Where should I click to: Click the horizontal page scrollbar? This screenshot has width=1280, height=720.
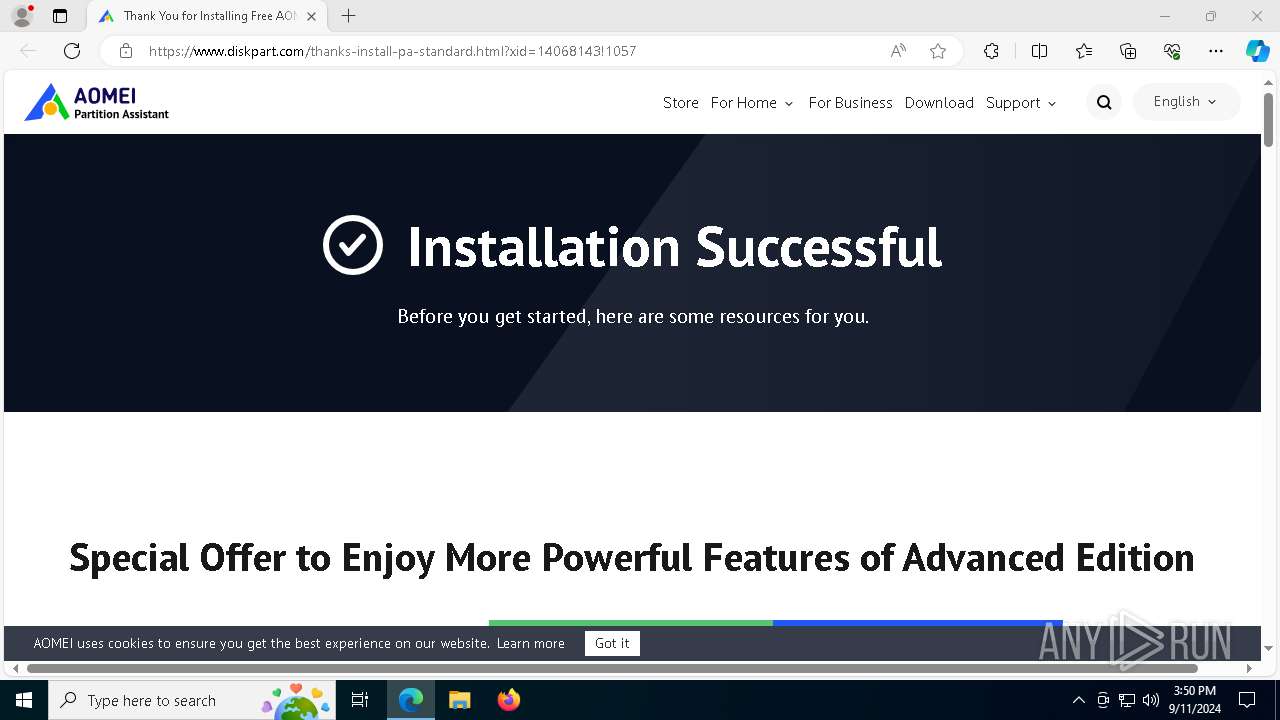pyautogui.click(x=612, y=668)
